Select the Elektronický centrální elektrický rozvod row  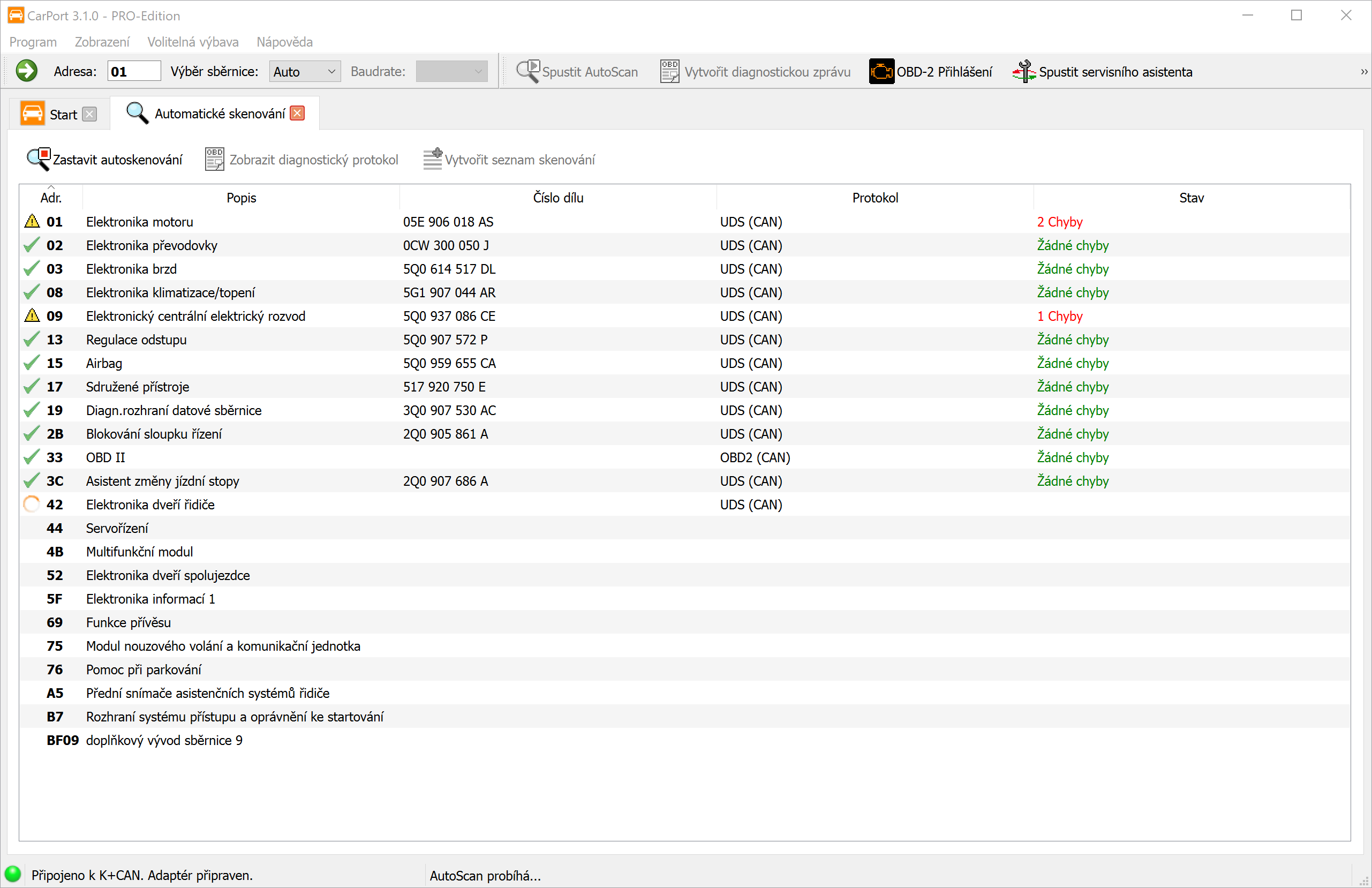(x=195, y=316)
